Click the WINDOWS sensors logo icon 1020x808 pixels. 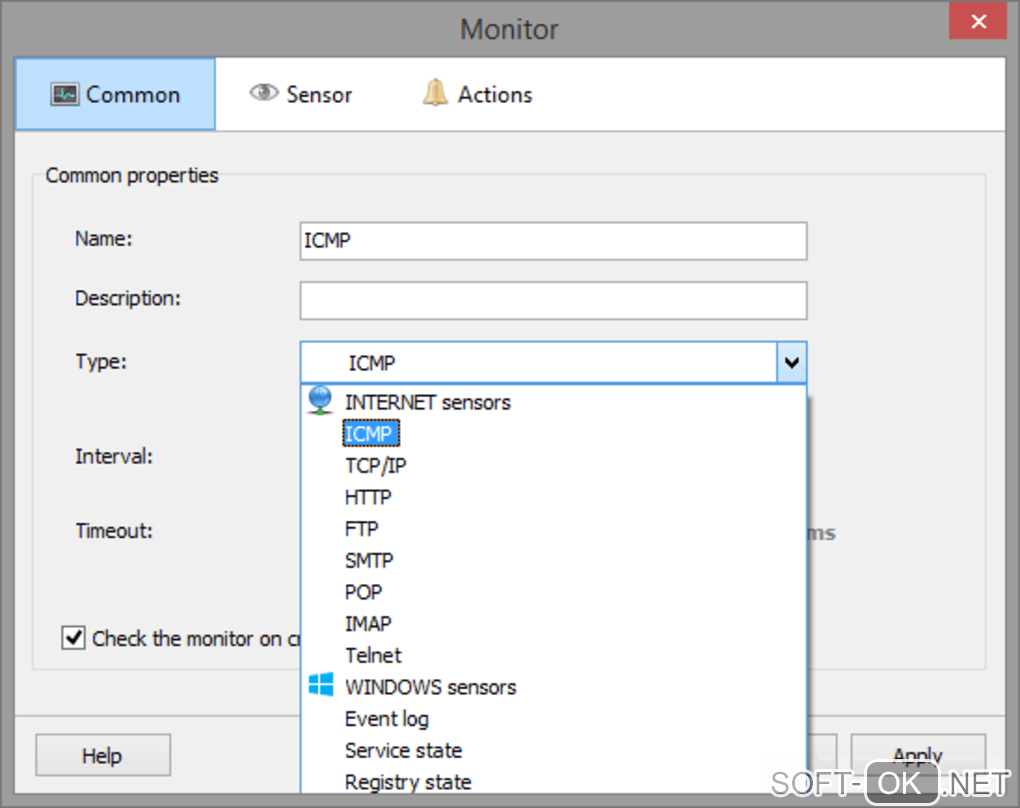320,686
